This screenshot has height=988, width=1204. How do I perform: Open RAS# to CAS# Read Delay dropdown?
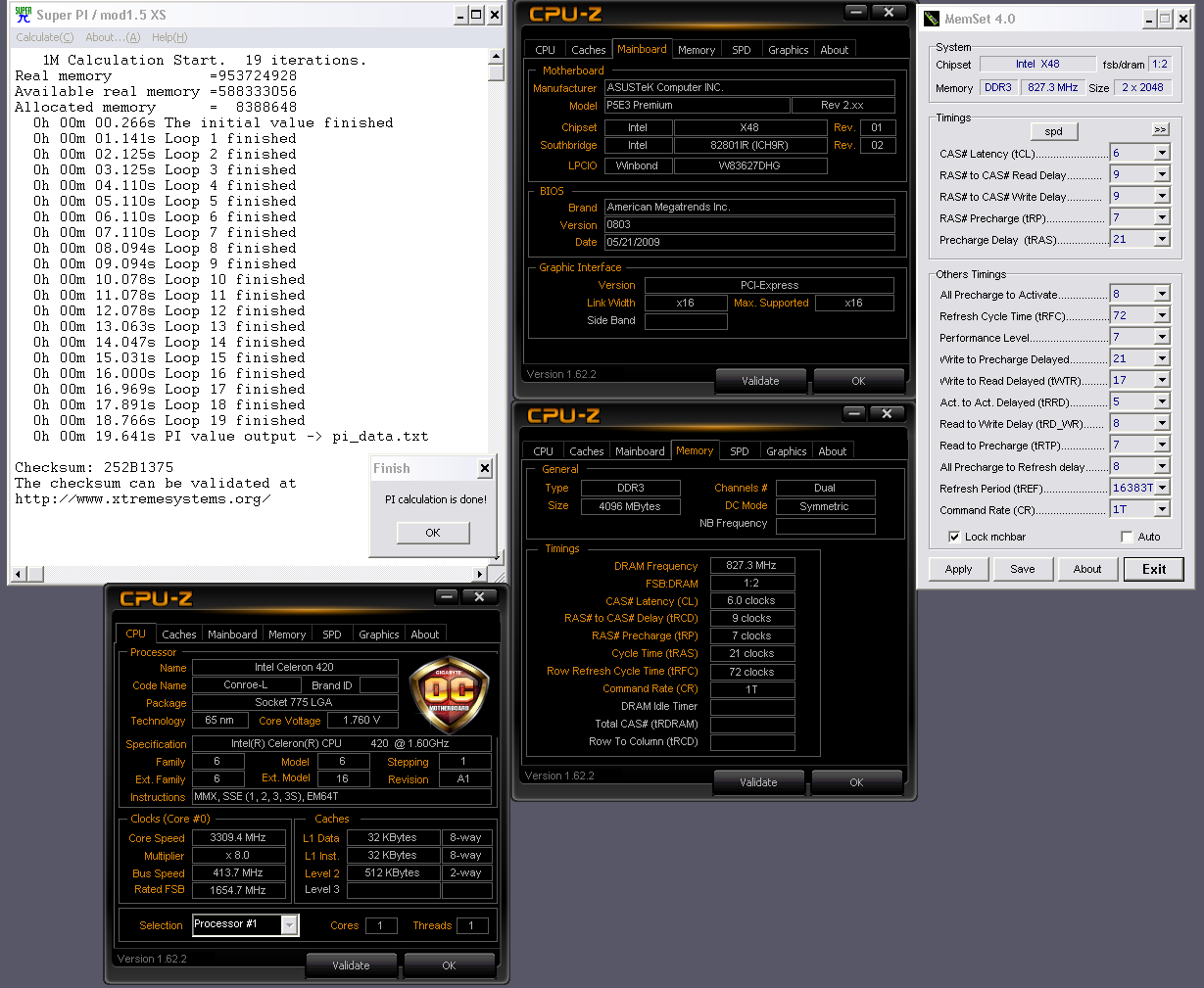1162,174
